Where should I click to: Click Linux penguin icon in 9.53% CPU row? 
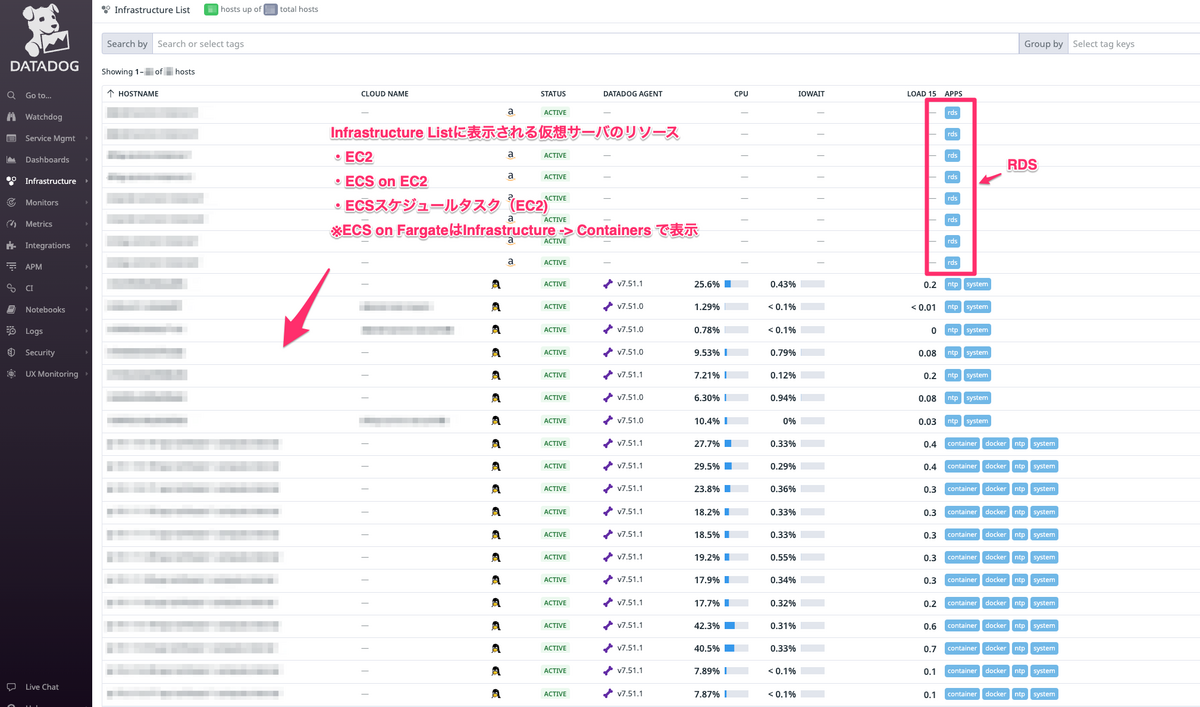(x=495, y=352)
